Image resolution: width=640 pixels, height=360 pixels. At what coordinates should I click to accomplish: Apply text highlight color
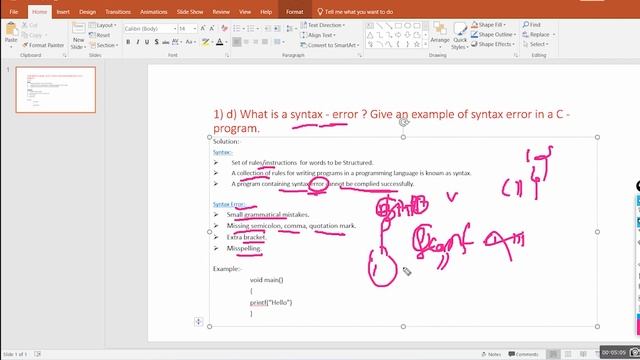[206, 42]
